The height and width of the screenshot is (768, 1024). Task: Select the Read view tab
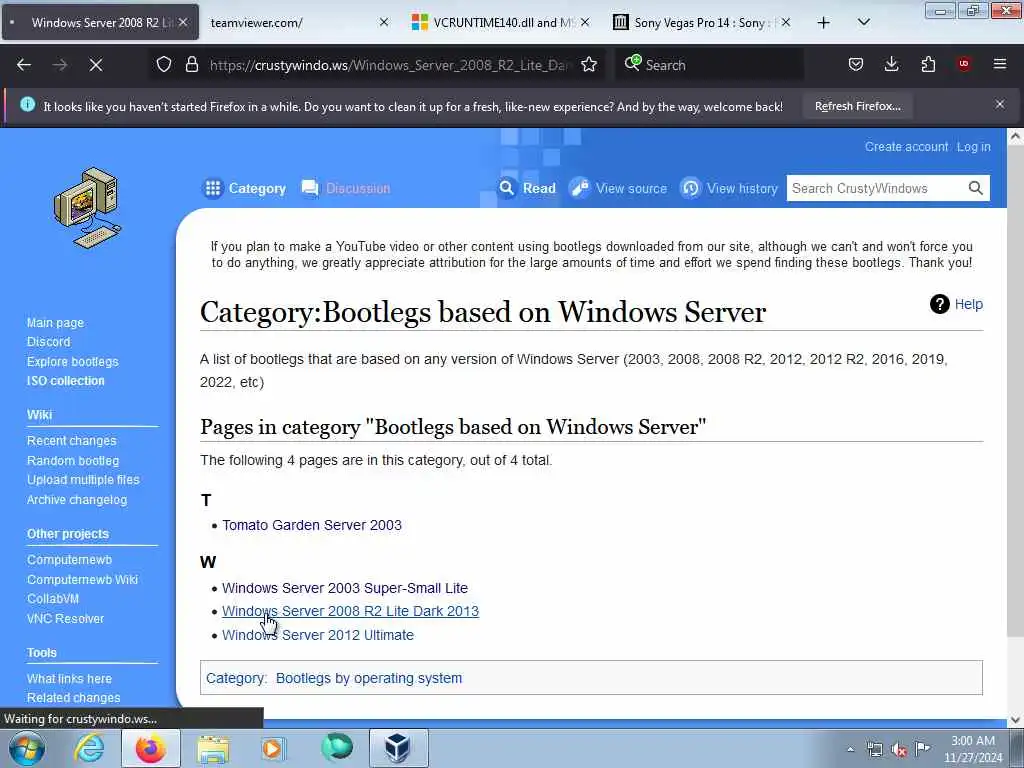(x=527, y=188)
